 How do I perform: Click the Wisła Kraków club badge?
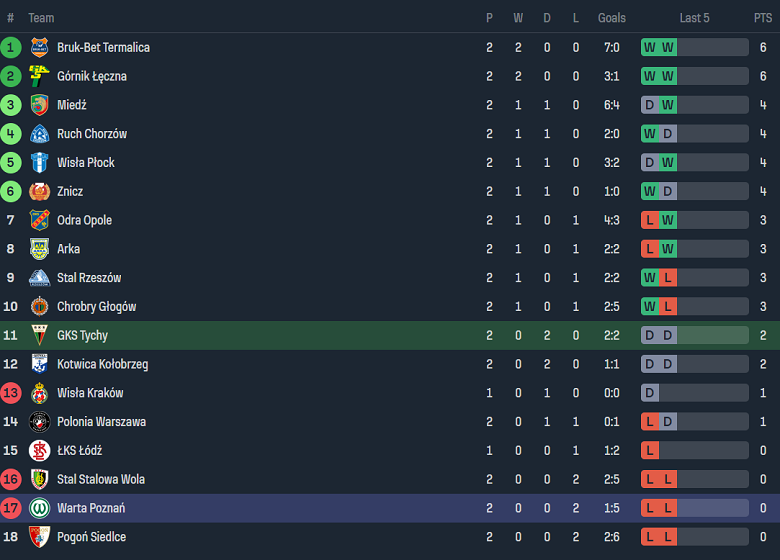39,393
